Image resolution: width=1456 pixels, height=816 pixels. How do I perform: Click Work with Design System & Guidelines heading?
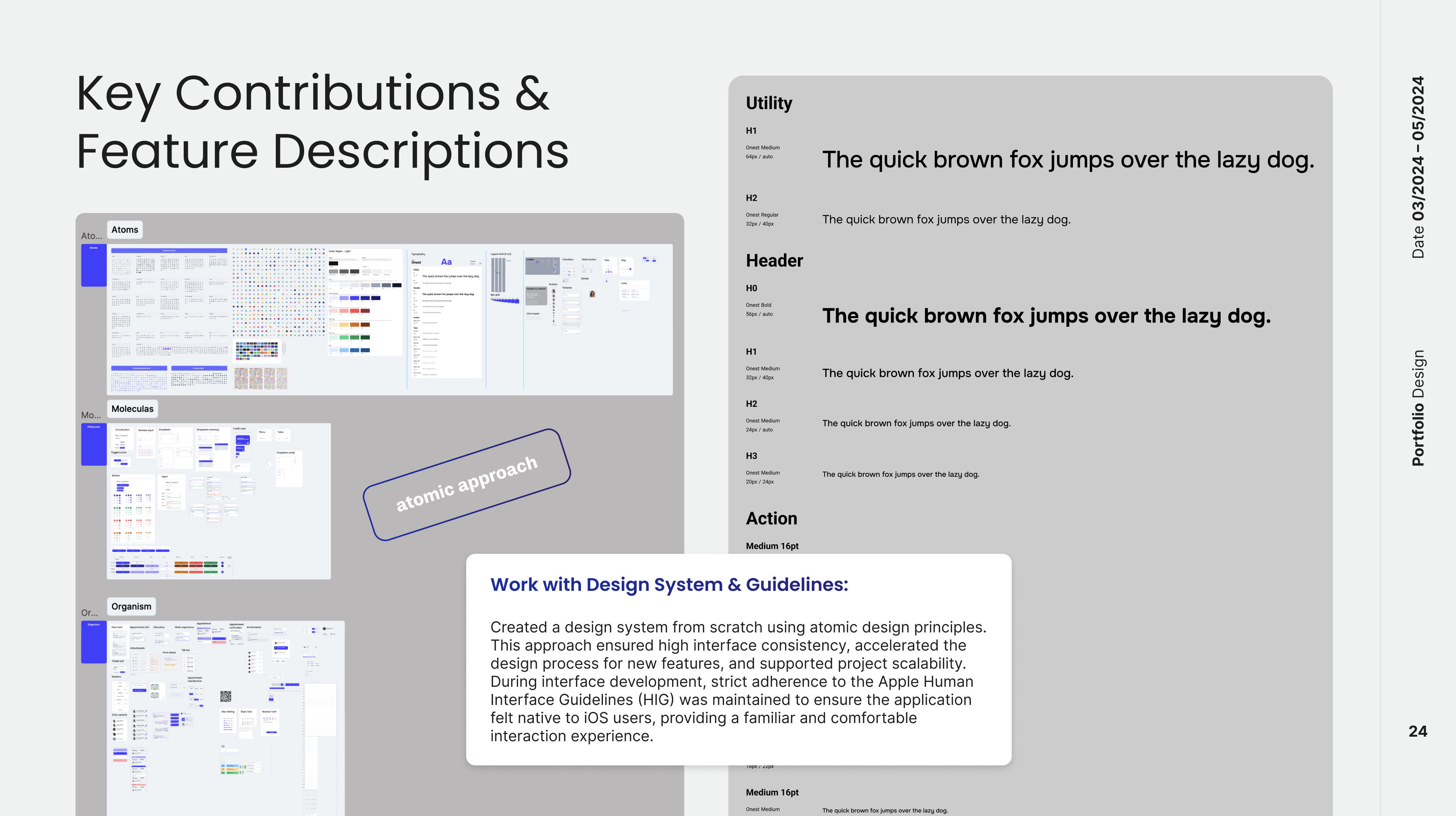click(x=669, y=584)
